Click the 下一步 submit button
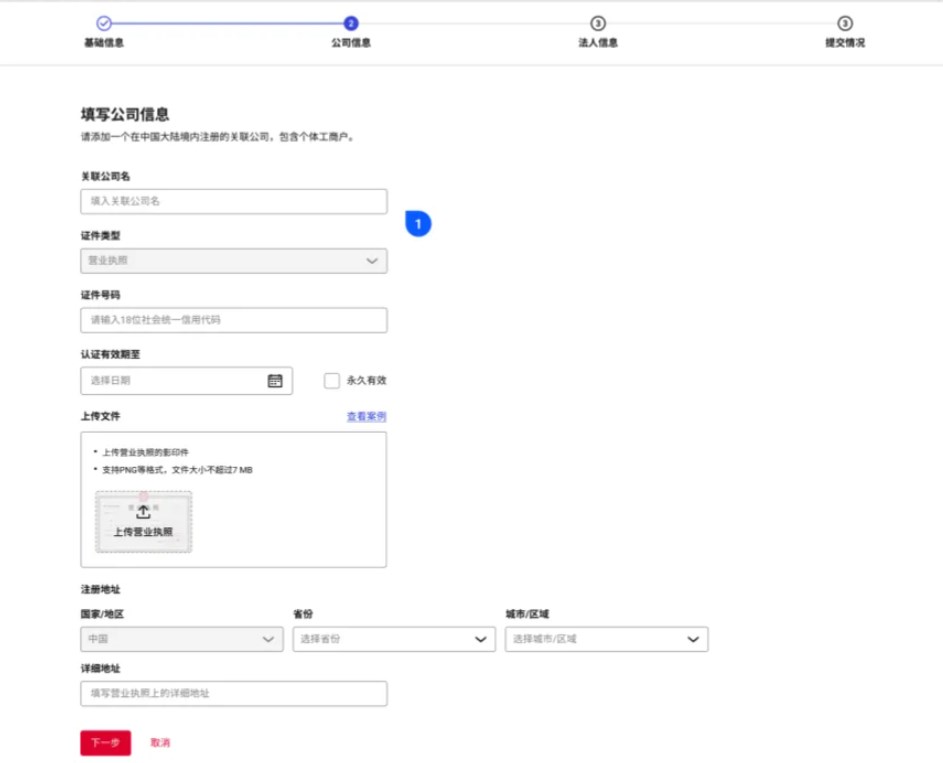Viewport: 943px width, 763px height. [105, 743]
